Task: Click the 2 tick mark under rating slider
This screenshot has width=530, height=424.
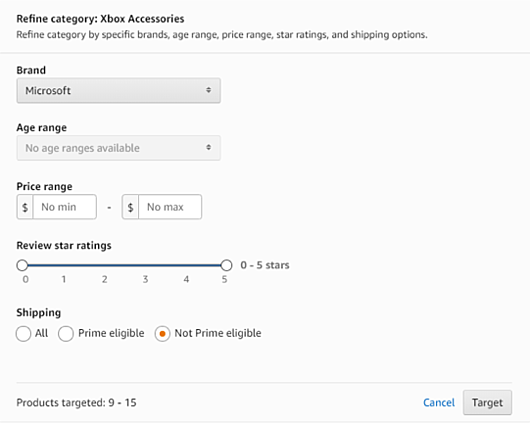Action: coord(105,279)
